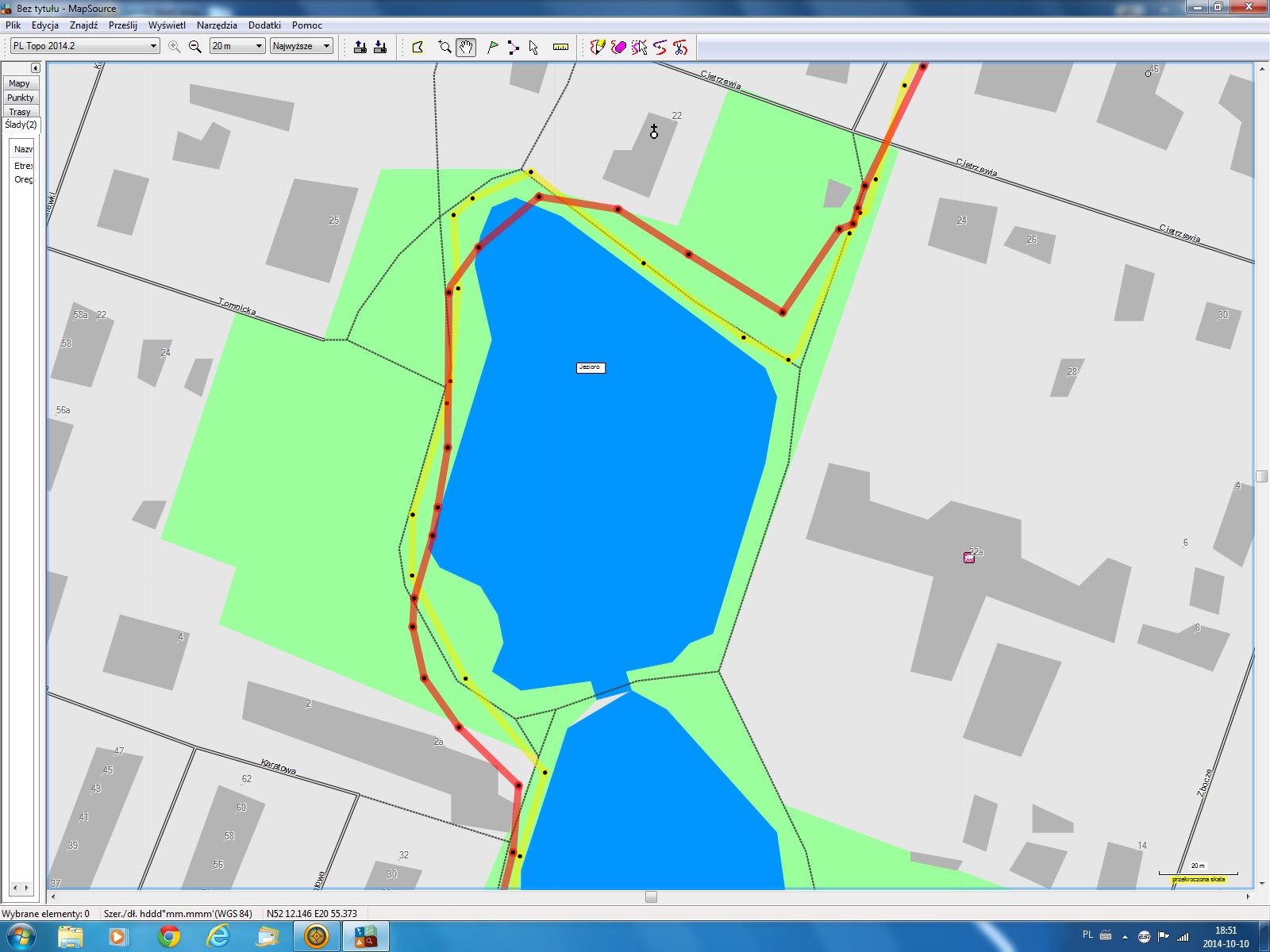Click the Send to device icon
The width and height of the screenshot is (1270, 952).
coord(360,47)
